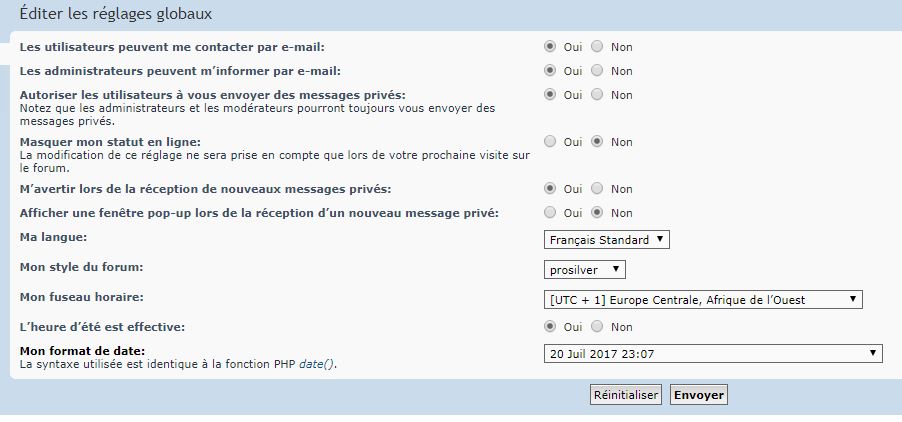Viewport: 902px width, 422px height.
Task: Select Non for pop-up window on new message
Action: 597,212
